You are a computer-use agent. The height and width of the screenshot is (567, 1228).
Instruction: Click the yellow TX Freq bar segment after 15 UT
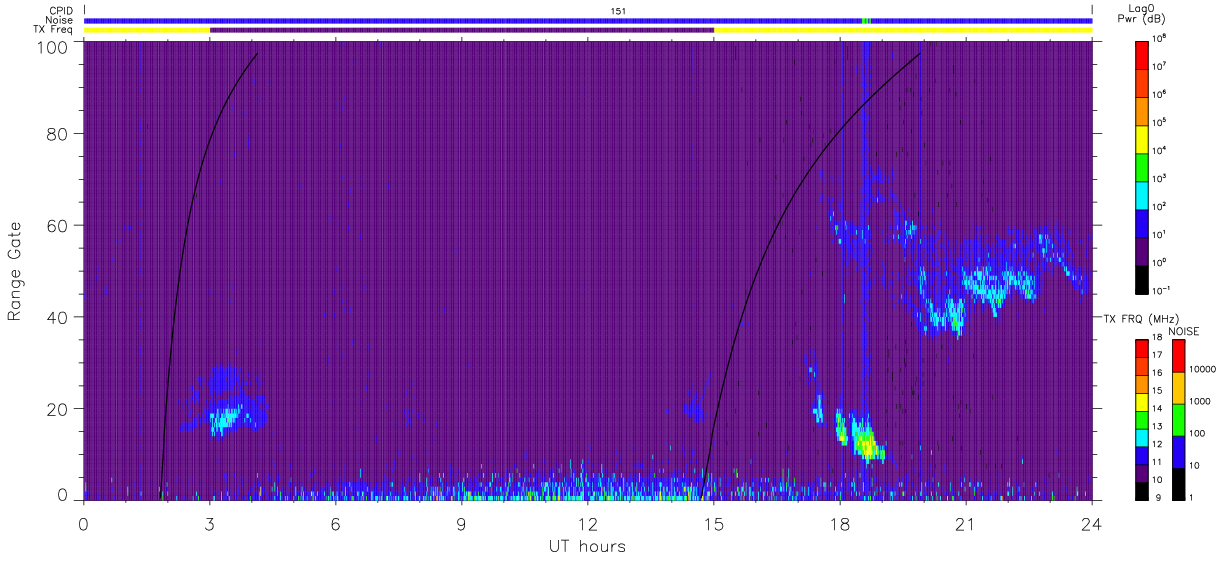click(903, 30)
